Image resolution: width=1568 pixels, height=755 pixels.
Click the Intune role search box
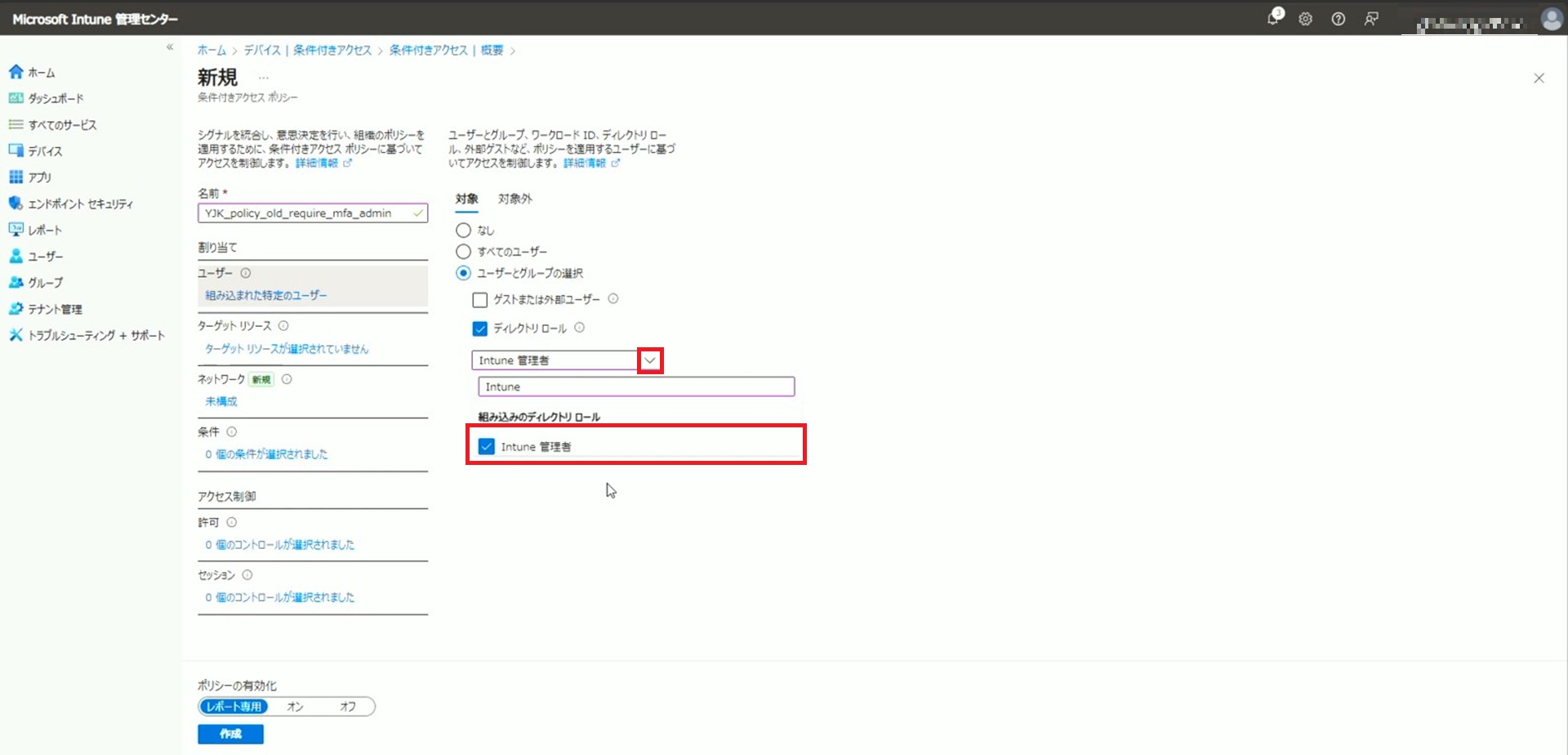click(636, 386)
